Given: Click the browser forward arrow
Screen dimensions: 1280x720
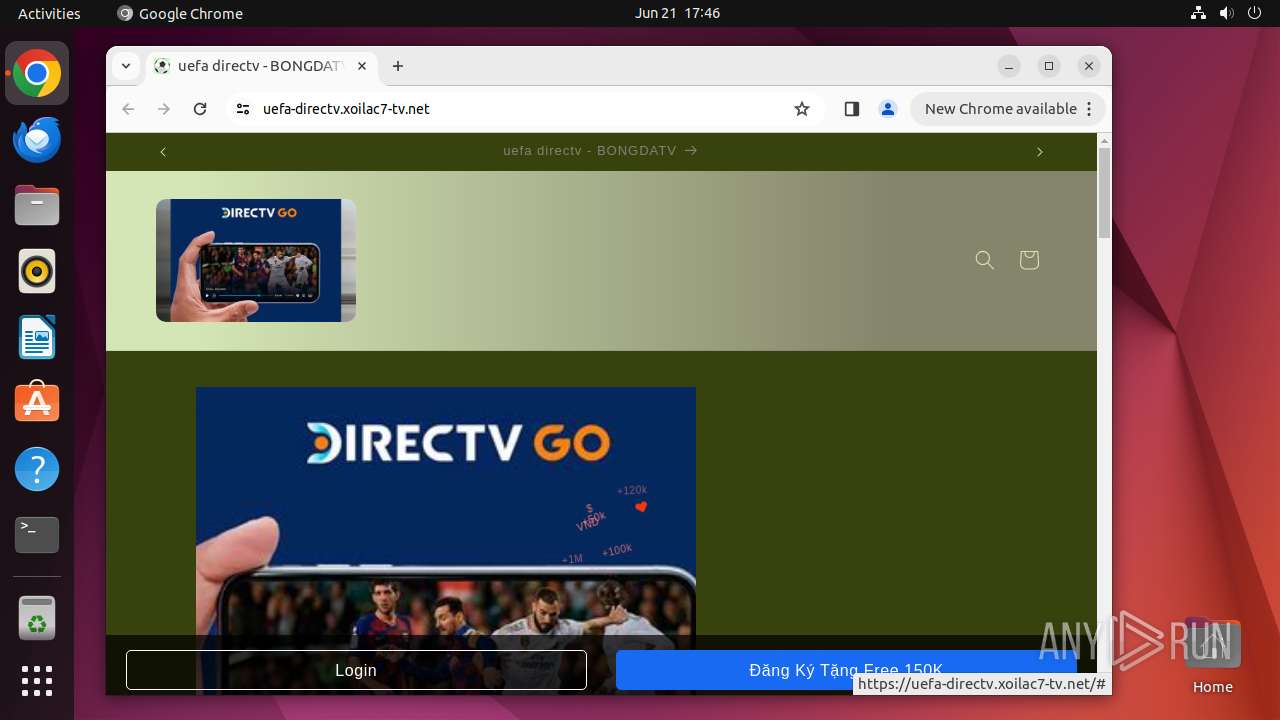Looking at the screenshot, I should [x=164, y=109].
